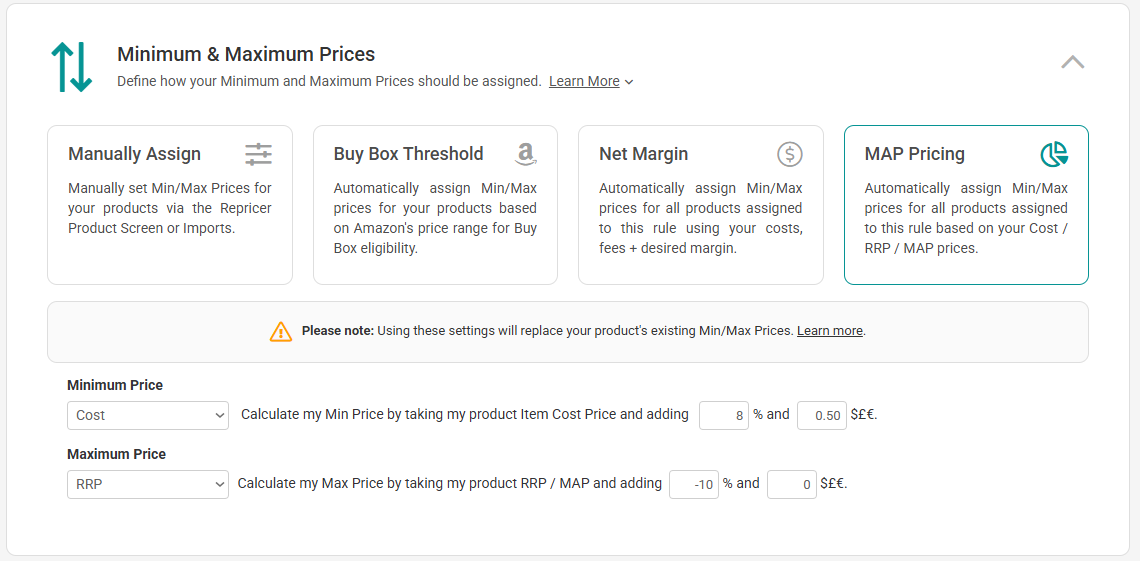Click the pie chart icon on MAP Pricing
1140x561 pixels.
1054,154
